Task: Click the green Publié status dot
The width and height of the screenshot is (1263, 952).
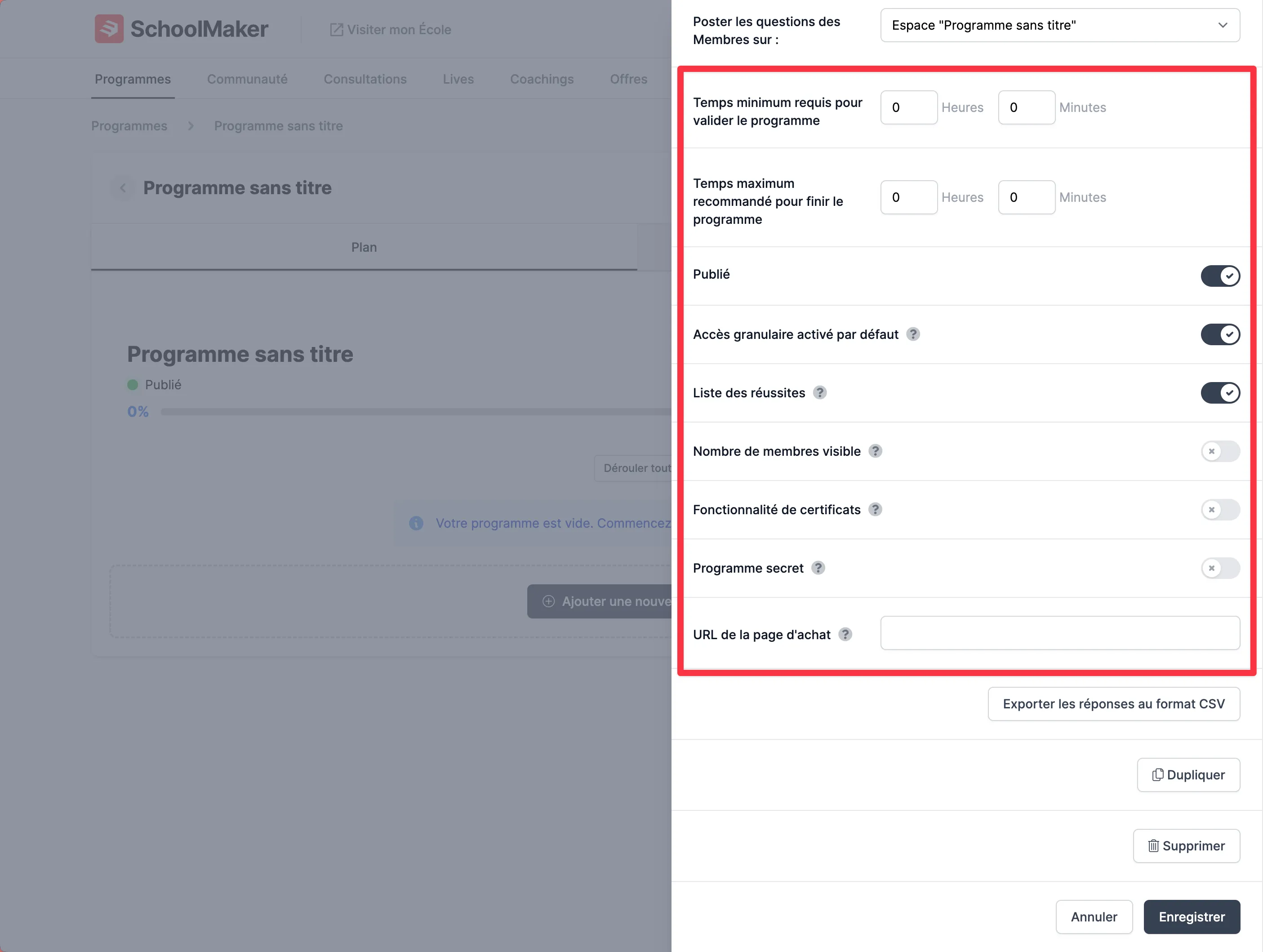Action: pos(133,385)
